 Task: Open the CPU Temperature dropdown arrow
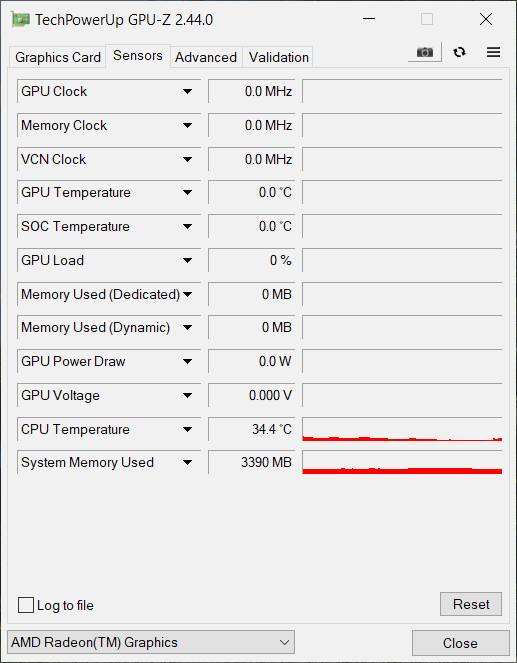[188, 430]
